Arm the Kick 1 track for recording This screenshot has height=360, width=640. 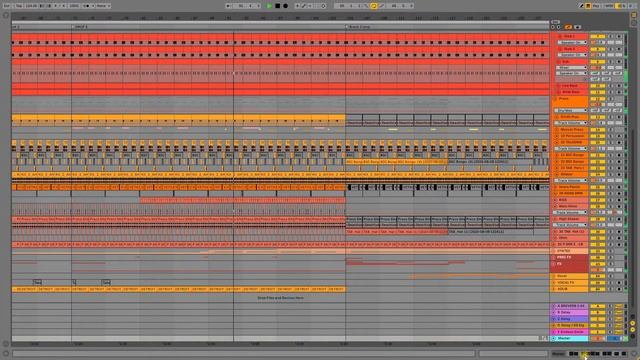pyautogui.click(x=619, y=36)
